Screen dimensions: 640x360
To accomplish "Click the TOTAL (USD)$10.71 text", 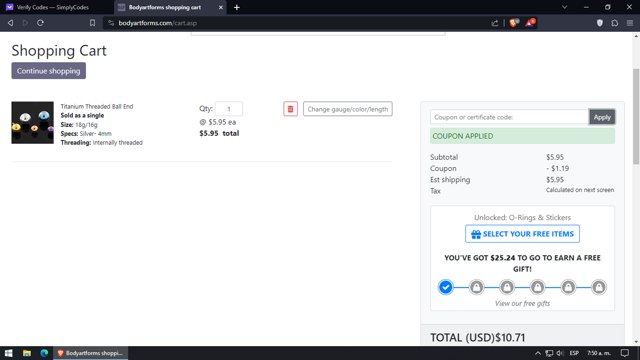I will pos(478,338).
